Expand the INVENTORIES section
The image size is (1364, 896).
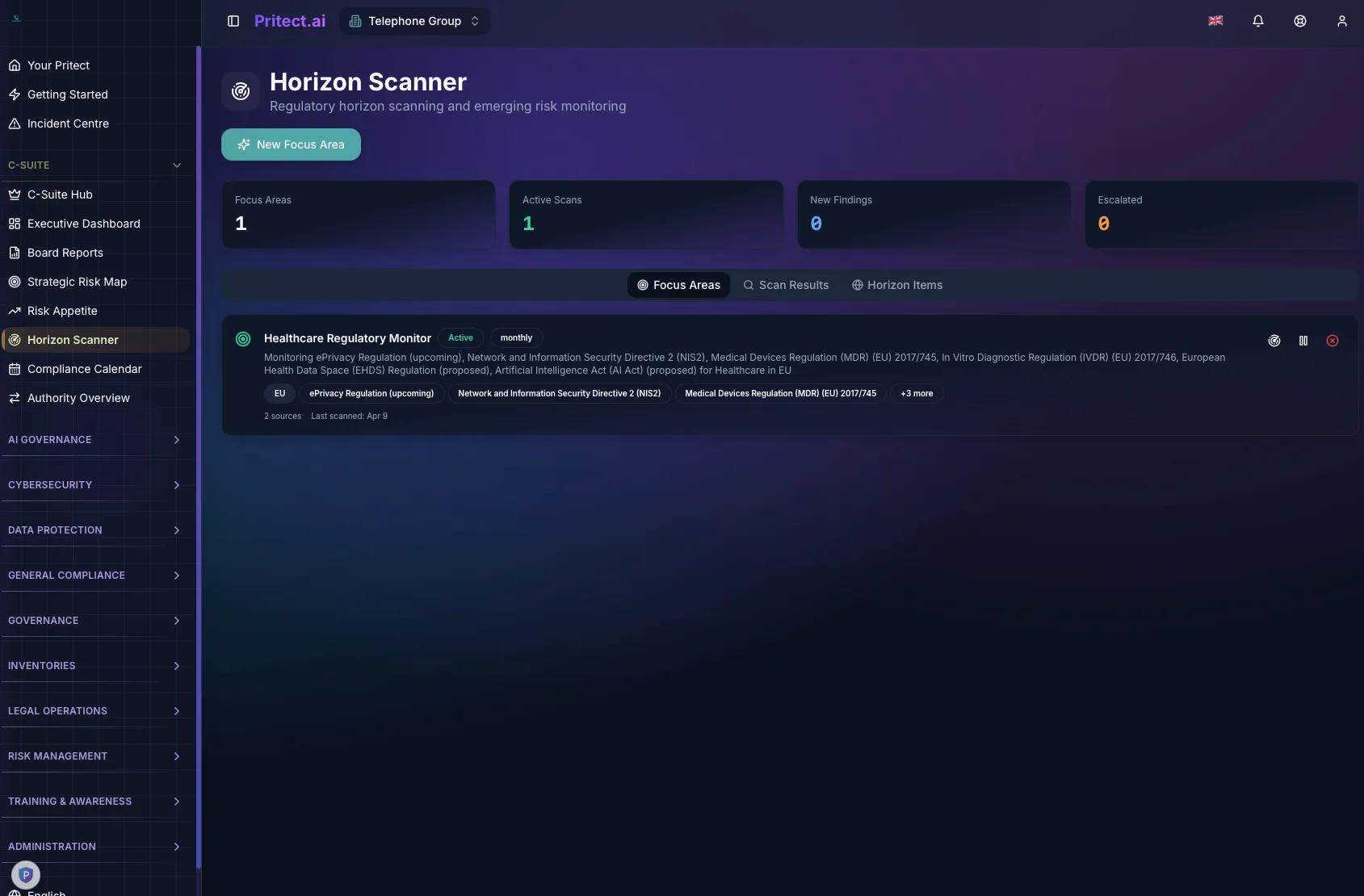[x=95, y=666]
